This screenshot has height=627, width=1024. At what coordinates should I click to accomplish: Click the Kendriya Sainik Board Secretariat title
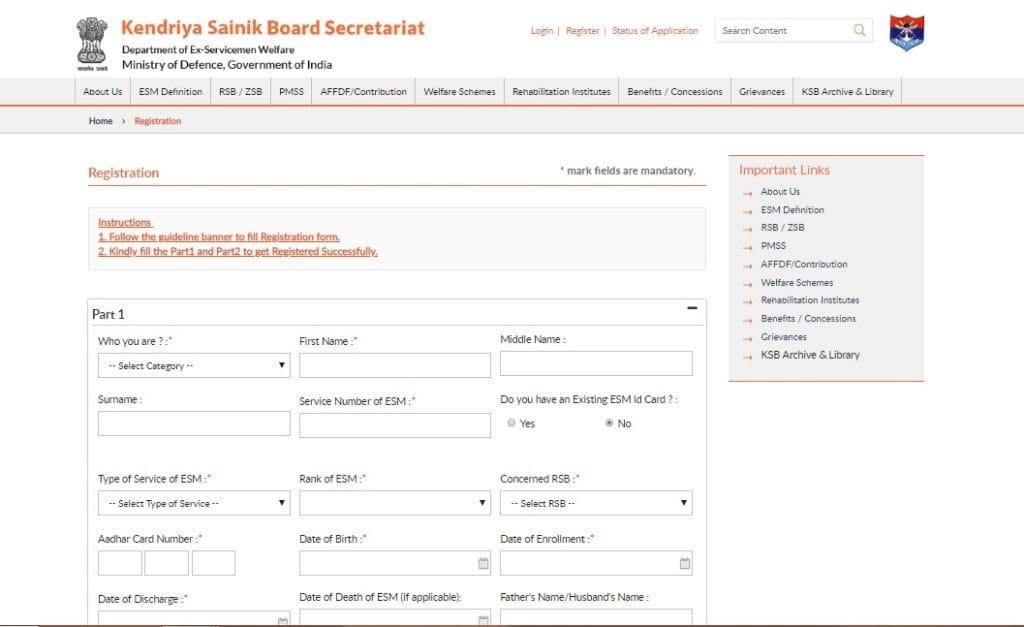(x=273, y=27)
